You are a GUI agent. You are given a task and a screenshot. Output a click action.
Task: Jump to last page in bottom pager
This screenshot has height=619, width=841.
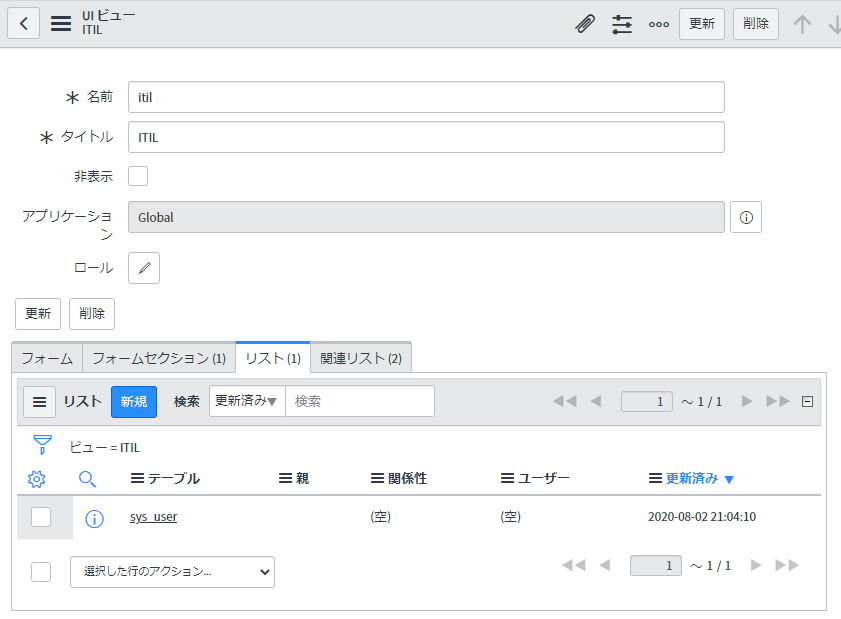[x=787, y=565]
